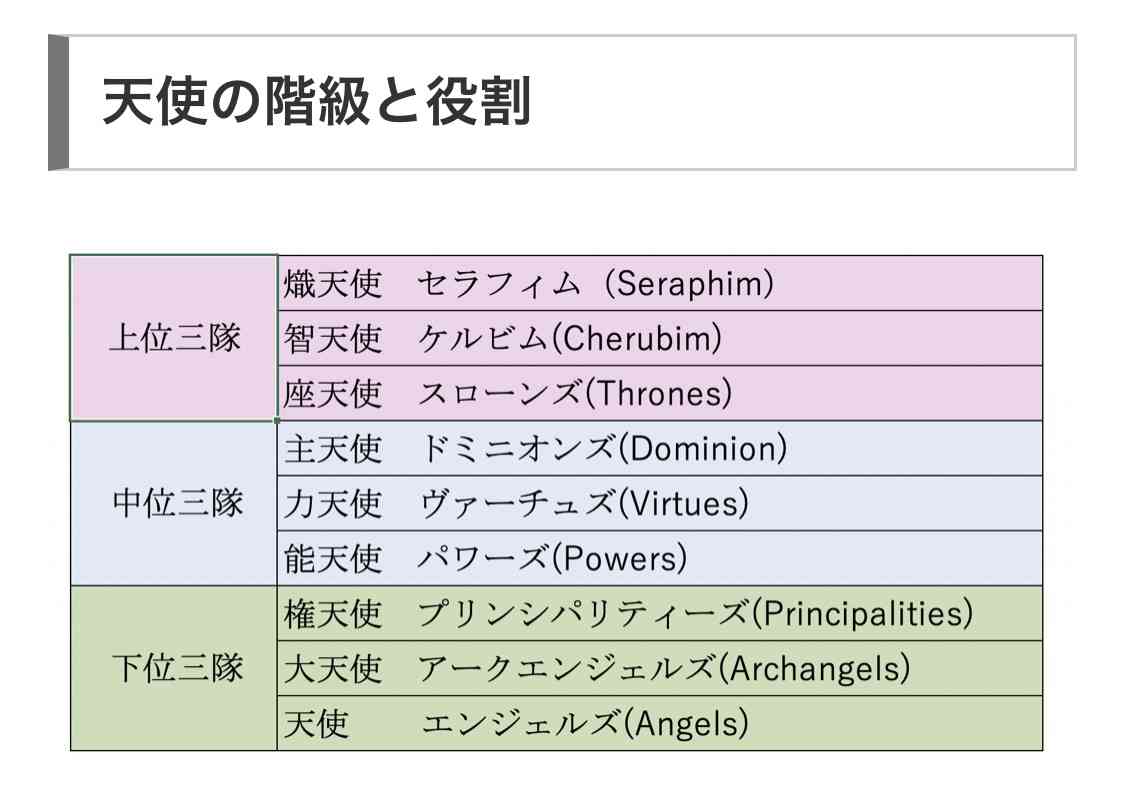Image resolution: width=1125 pixels, height=810 pixels.
Task: Click the 大天使 アークエンジェルズ (Archangels) row
Action: [x=660, y=669]
